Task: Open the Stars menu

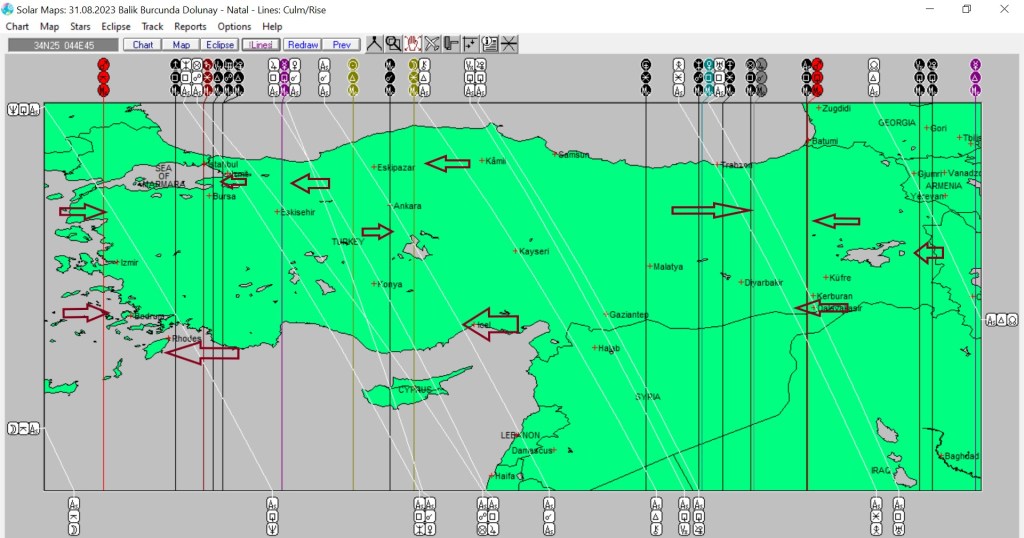Action: 80,27
